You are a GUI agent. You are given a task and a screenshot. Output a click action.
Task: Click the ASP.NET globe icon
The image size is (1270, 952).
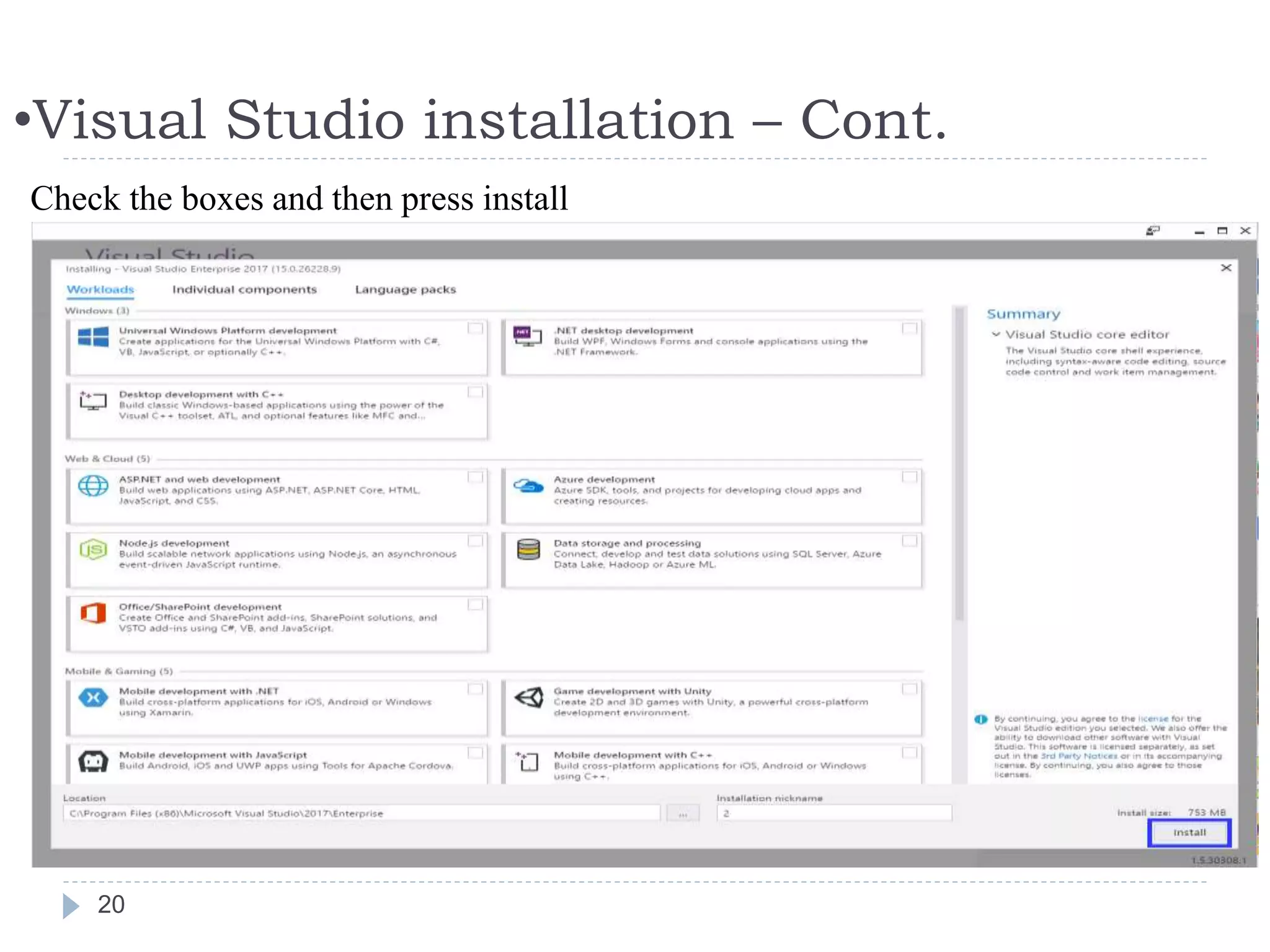93,485
